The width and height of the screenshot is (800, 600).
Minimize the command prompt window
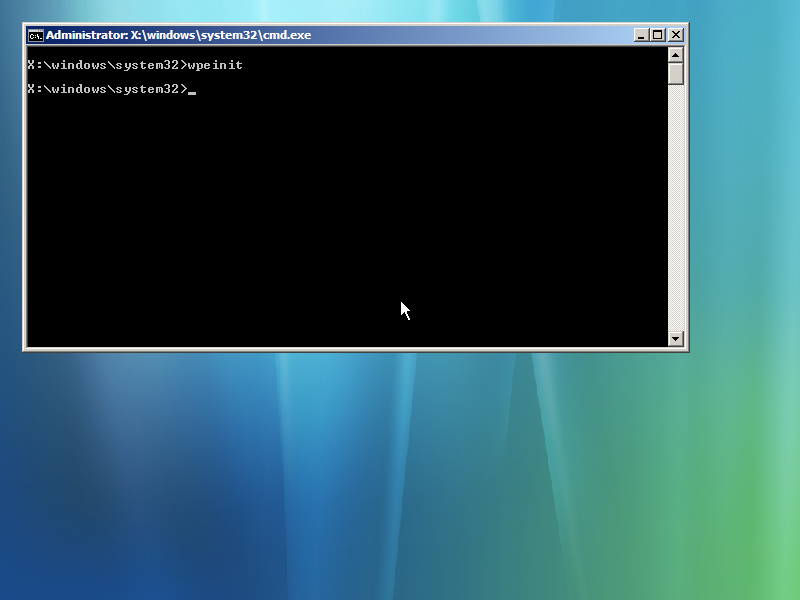(x=639, y=33)
